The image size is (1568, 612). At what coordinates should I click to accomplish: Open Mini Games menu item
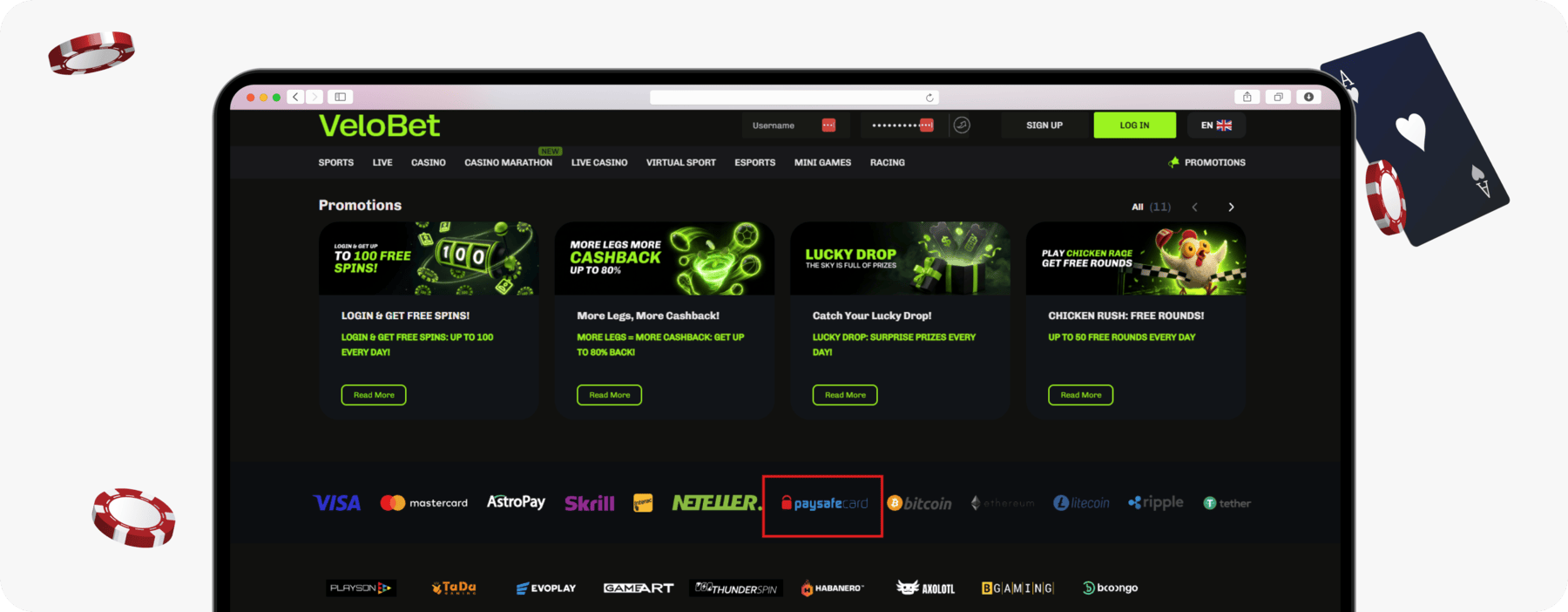pyautogui.click(x=822, y=163)
